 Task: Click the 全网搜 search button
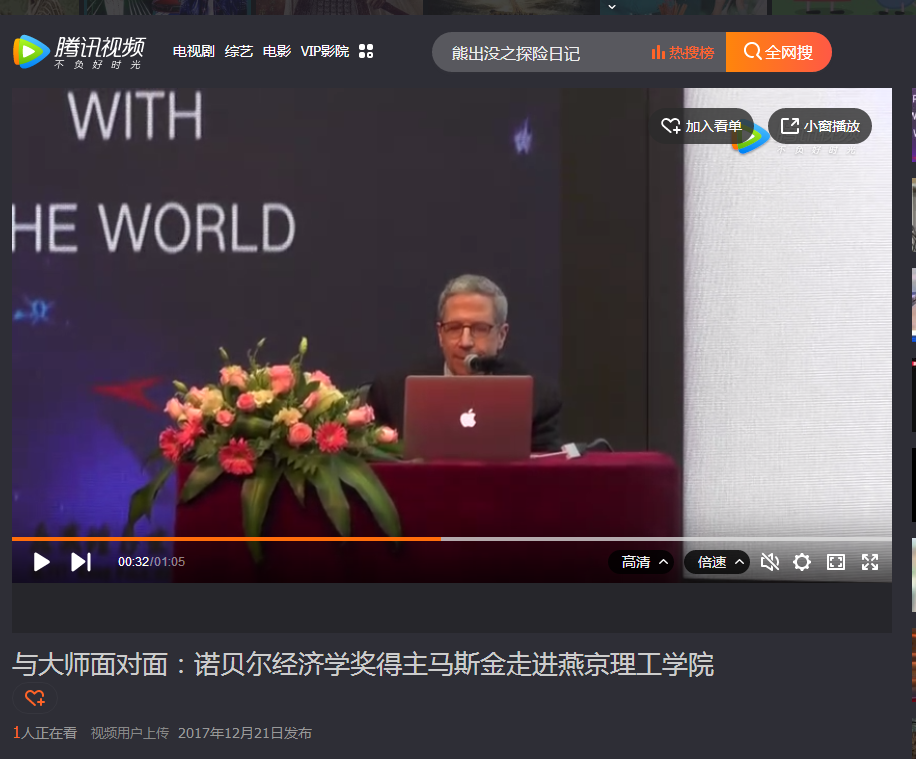click(778, 52)
